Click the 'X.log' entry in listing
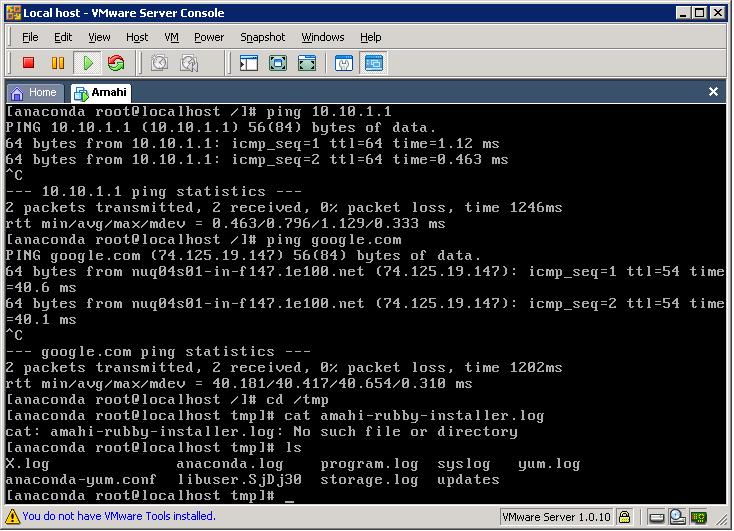 [x=27, y=464]
